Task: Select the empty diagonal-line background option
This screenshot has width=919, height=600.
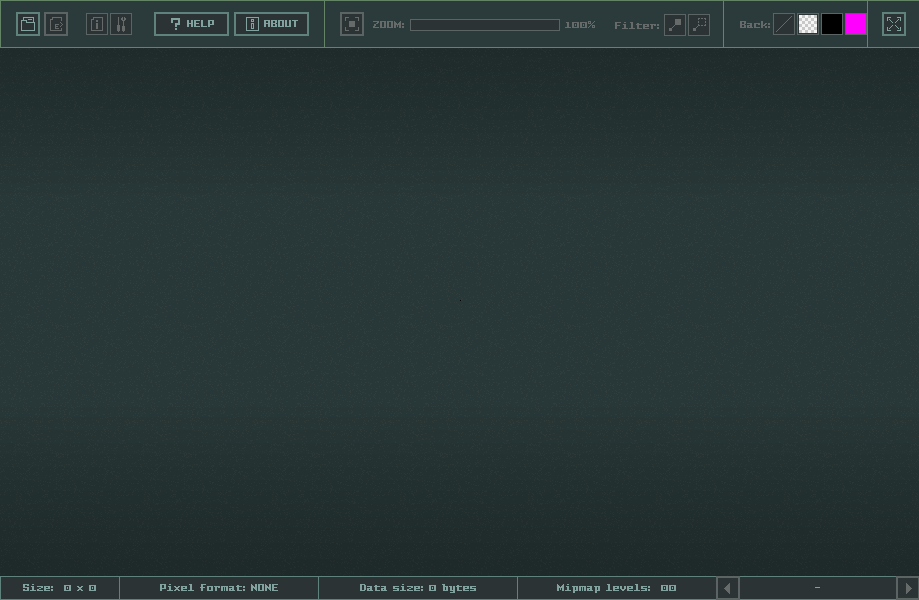Action: coord(784,24)
